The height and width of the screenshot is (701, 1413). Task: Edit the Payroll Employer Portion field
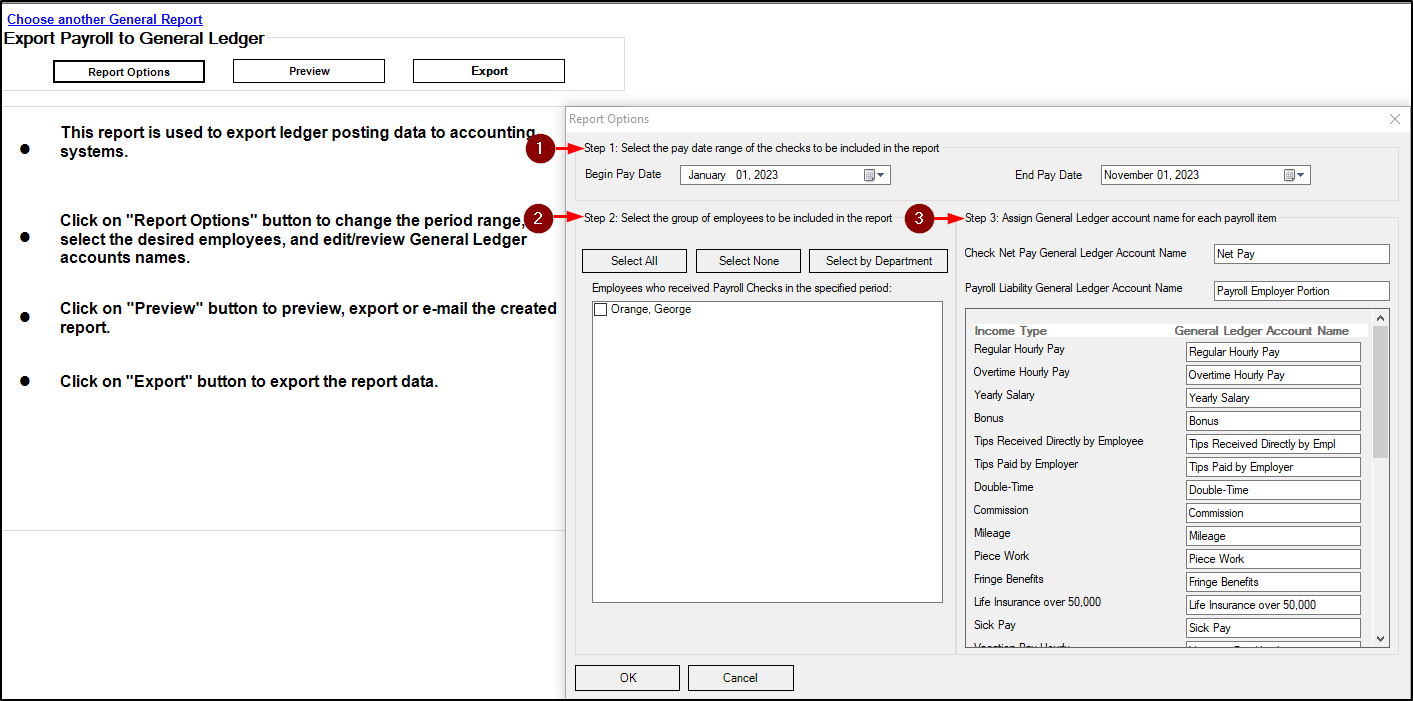1301,291
